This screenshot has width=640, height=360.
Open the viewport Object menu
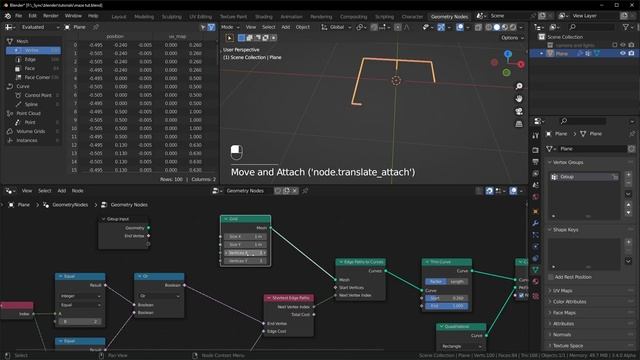coord(302,27)
